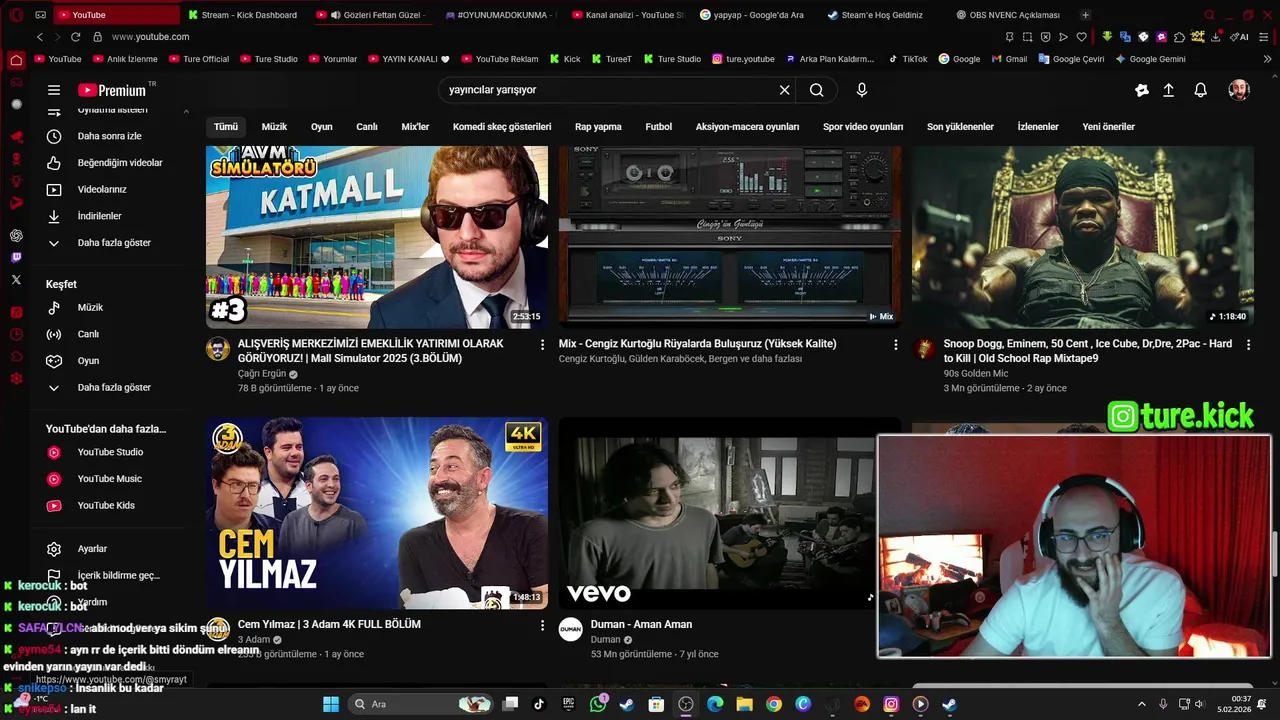The width and height of the screenshot is (1280, 720).
Task: Open options for Cem Yılmaz 3 Adam video
Action: pos(543,625)
